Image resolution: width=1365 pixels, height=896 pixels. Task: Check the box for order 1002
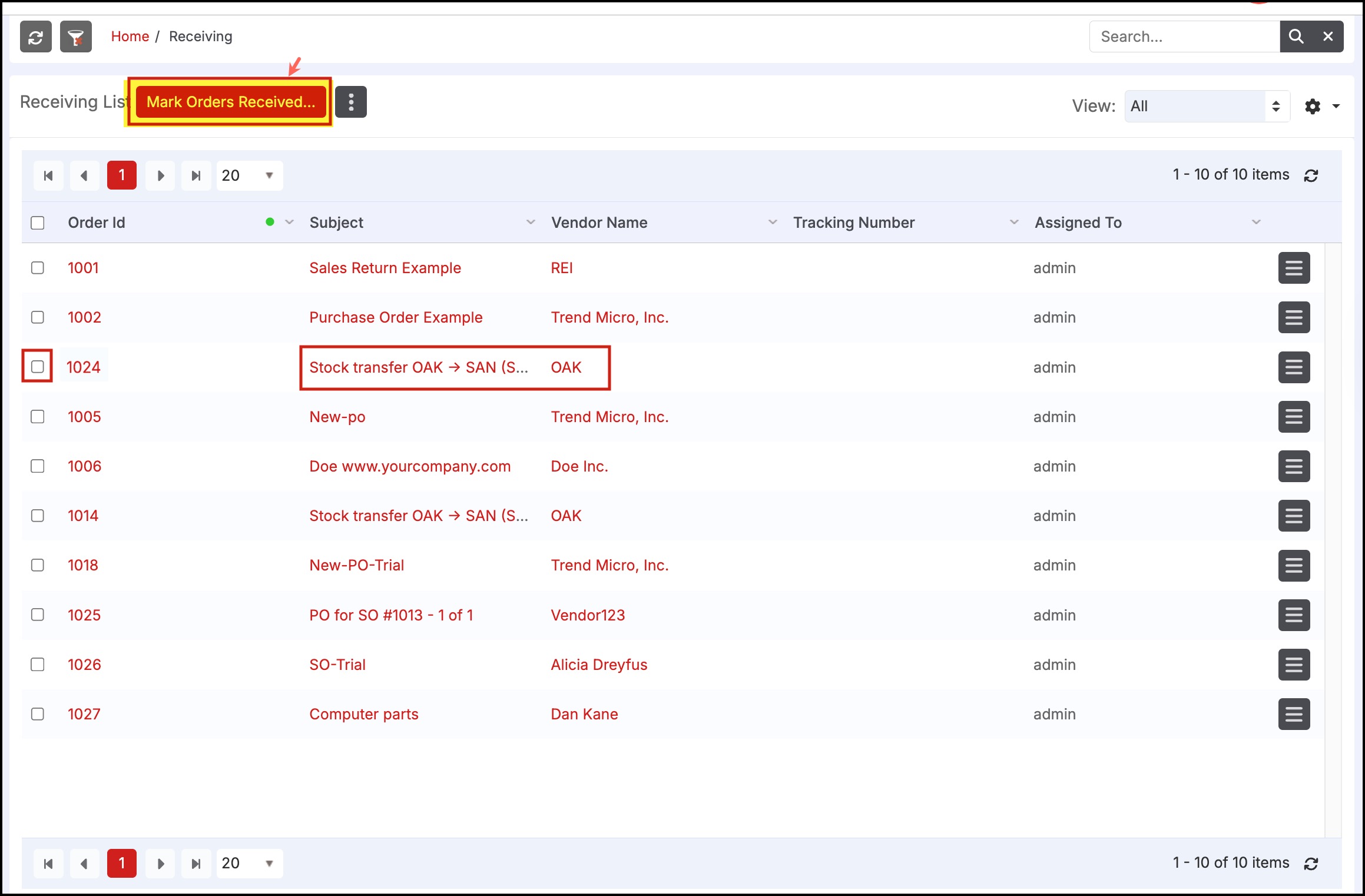[x=38, y=317]
